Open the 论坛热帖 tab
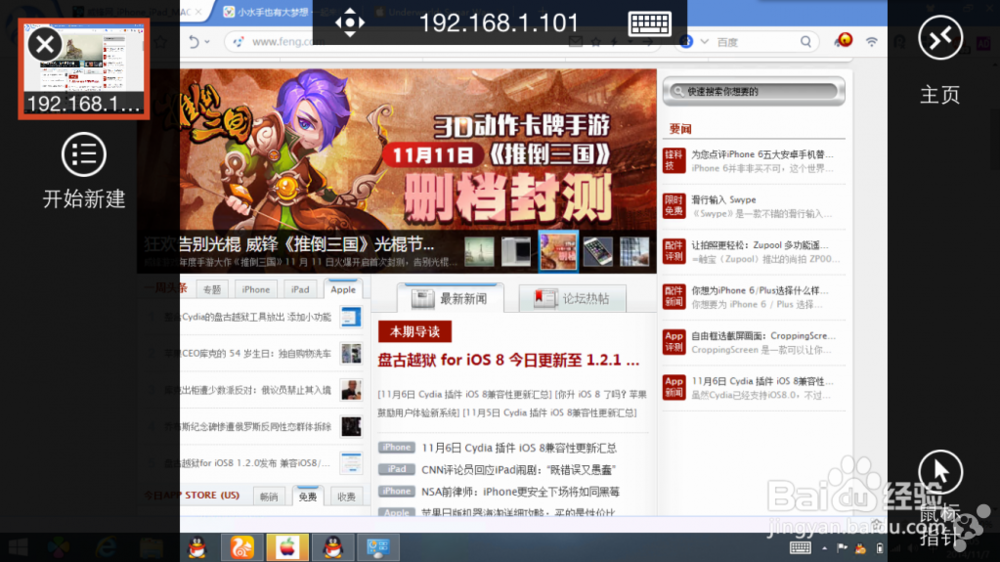 click(x=572, y=298)
